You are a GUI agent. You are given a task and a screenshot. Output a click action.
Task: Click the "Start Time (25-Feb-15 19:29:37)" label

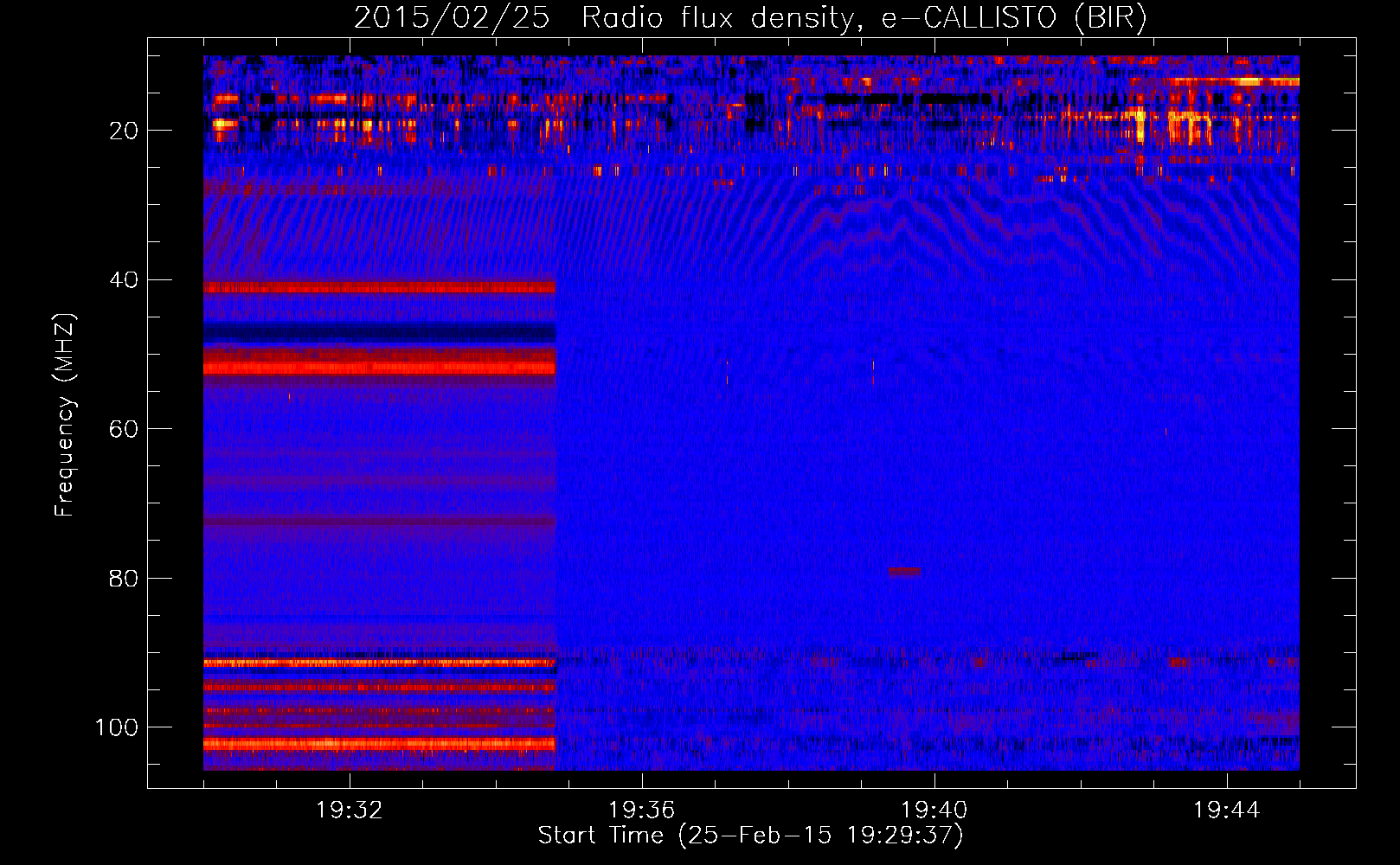[x=750, y=836]
